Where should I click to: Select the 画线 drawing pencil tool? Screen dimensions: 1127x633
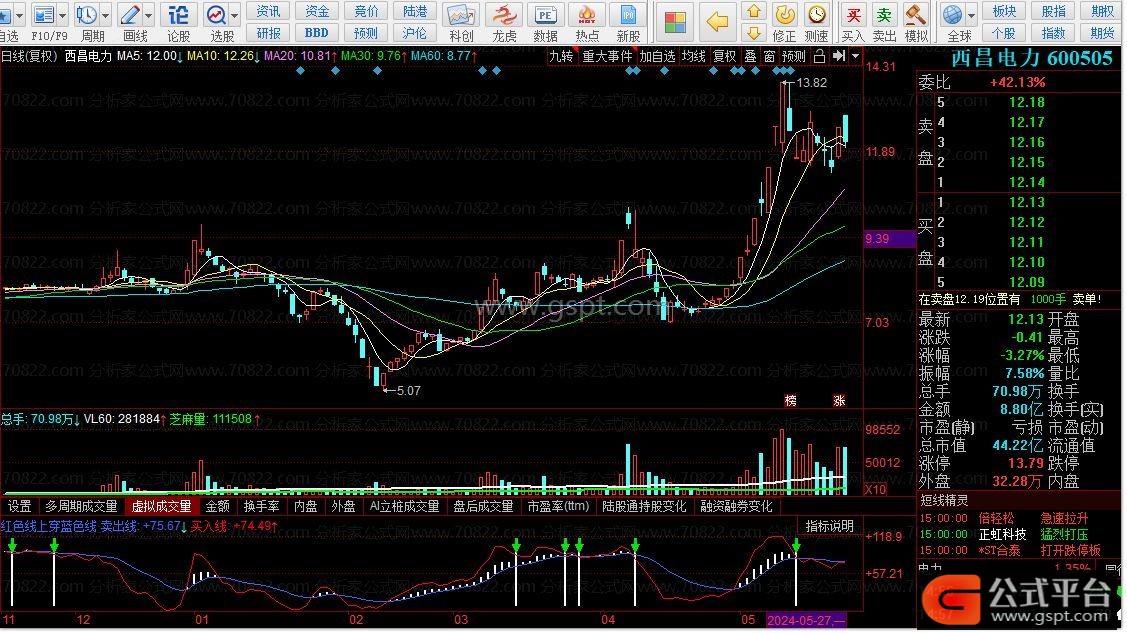click(130, 14)
